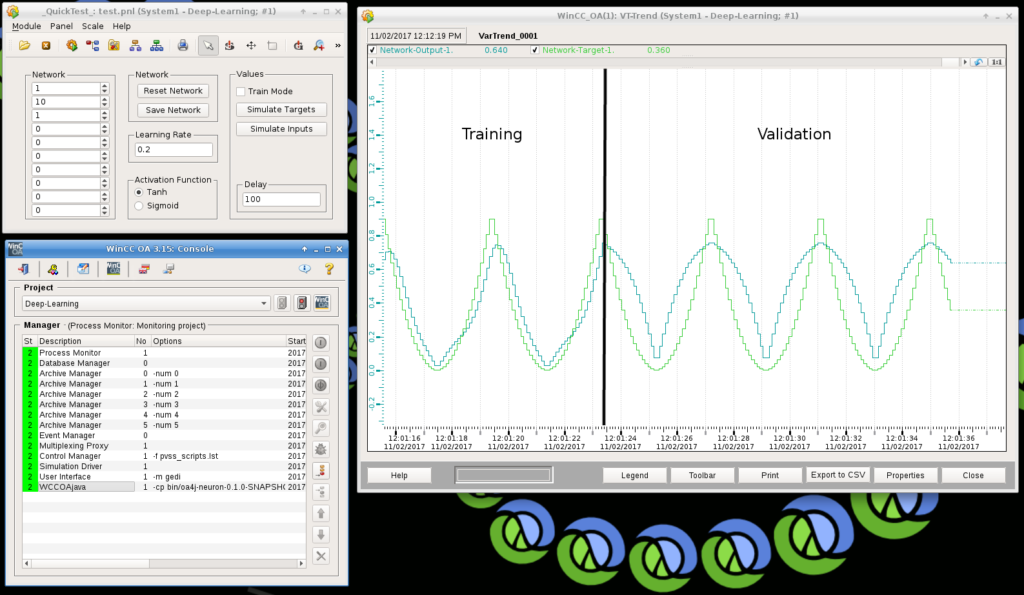Open a panel using the folder icon

(x=24, y=45)
